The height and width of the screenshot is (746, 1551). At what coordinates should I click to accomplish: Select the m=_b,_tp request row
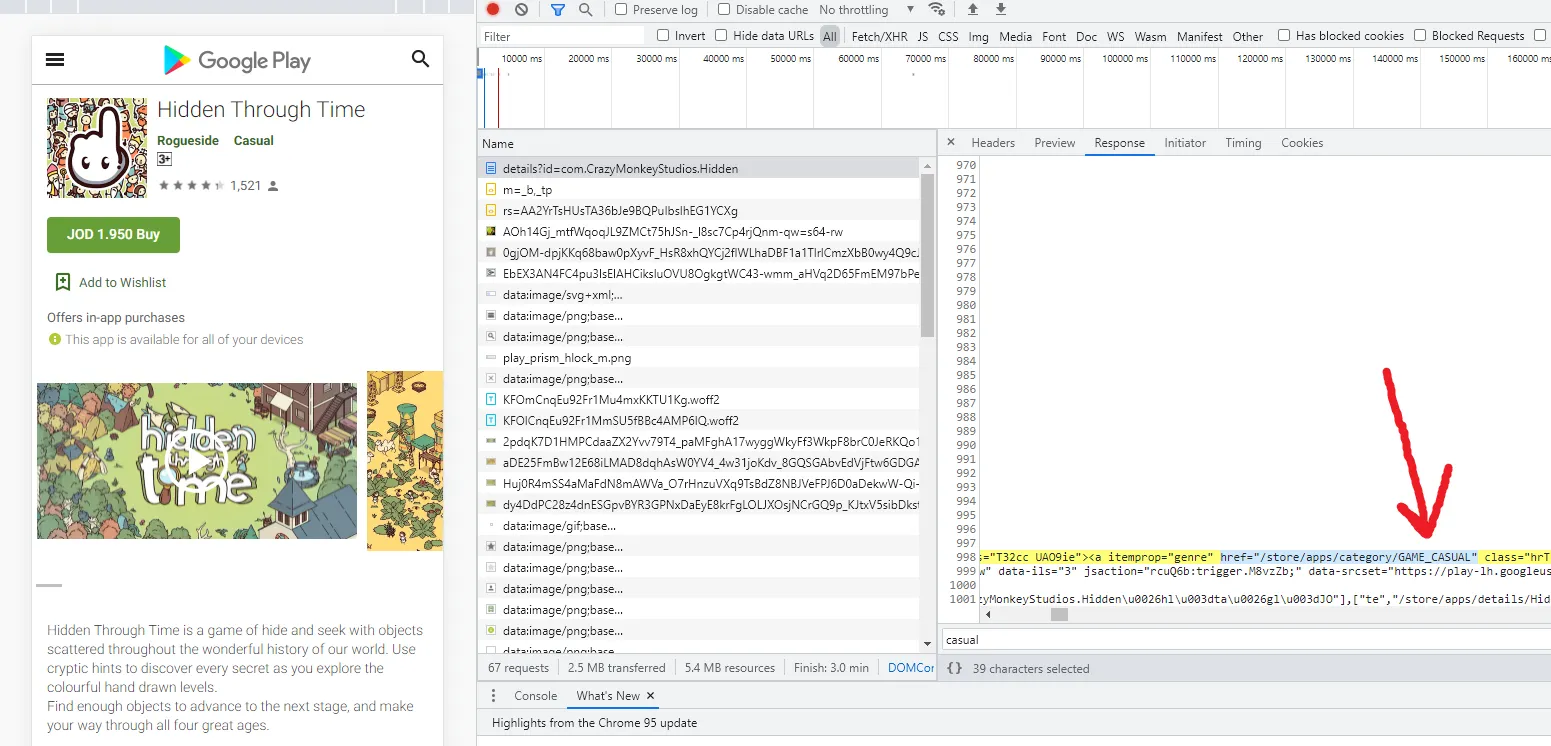(x=699, y=190)
